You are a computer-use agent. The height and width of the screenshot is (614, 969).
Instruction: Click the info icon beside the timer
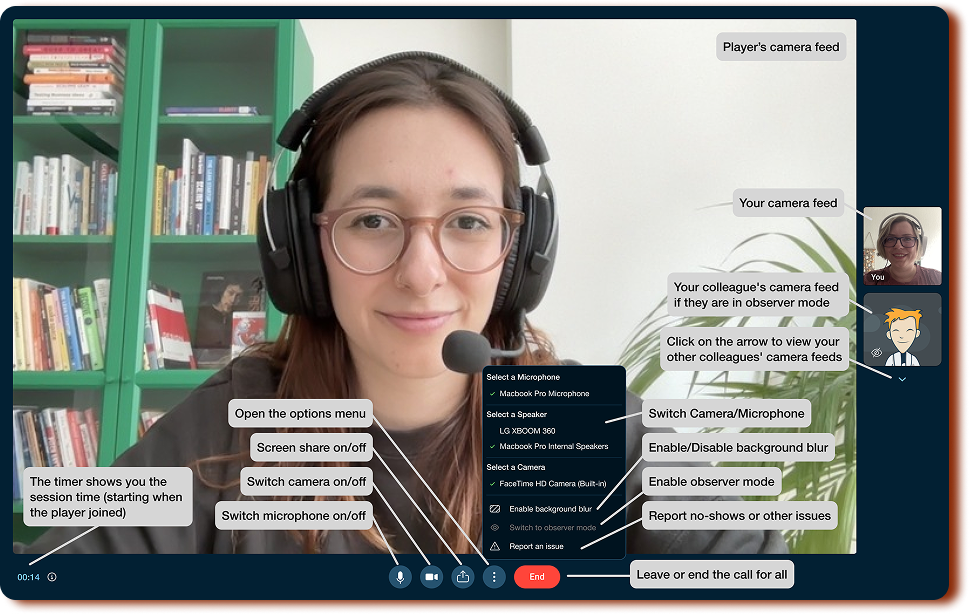pos(52,577)
